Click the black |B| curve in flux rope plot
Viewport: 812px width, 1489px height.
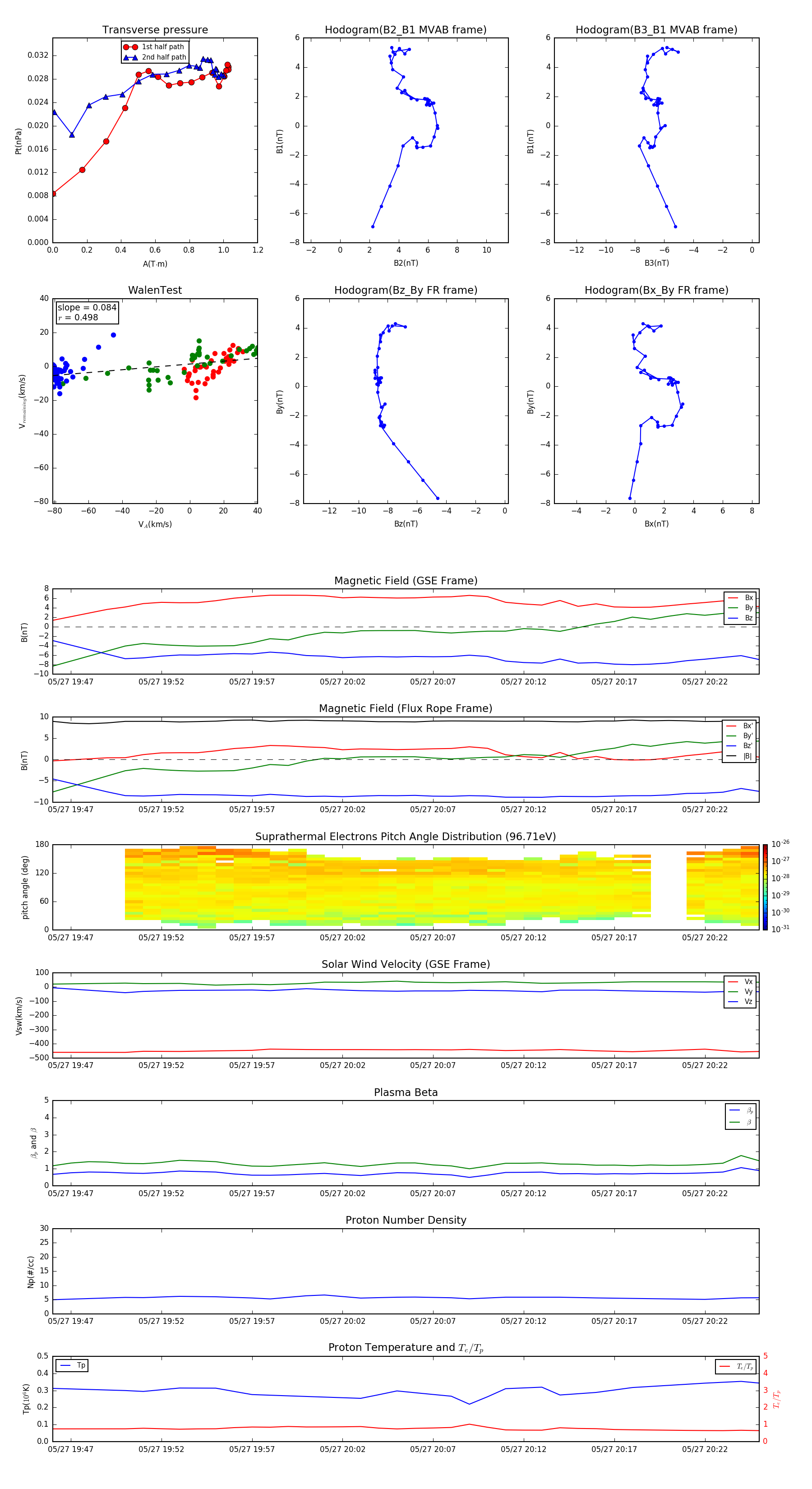(405, 721)
